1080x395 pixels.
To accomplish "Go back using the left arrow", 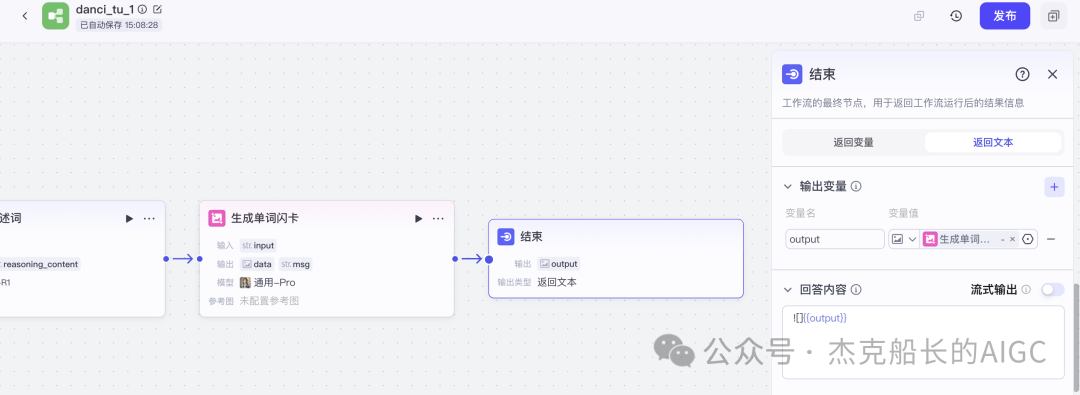I will point(25,16).
